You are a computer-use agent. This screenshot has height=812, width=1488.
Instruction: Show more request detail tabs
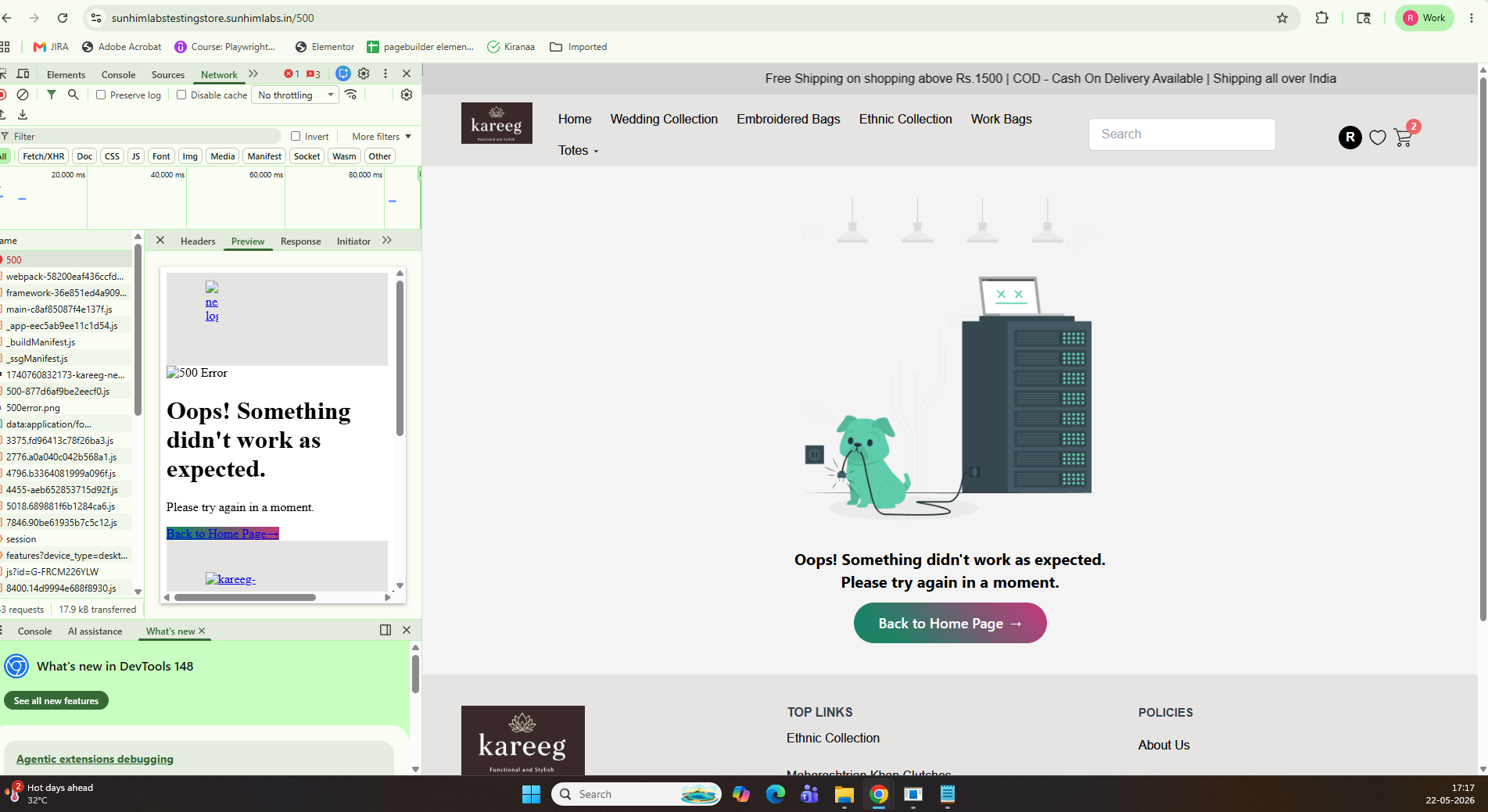387,241
